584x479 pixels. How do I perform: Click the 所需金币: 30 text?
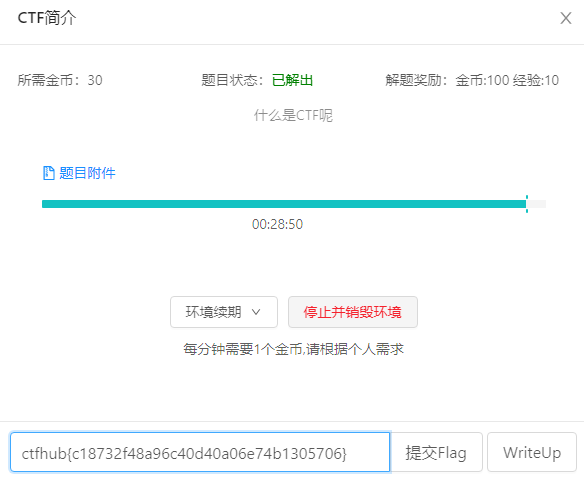coord(60,80)
